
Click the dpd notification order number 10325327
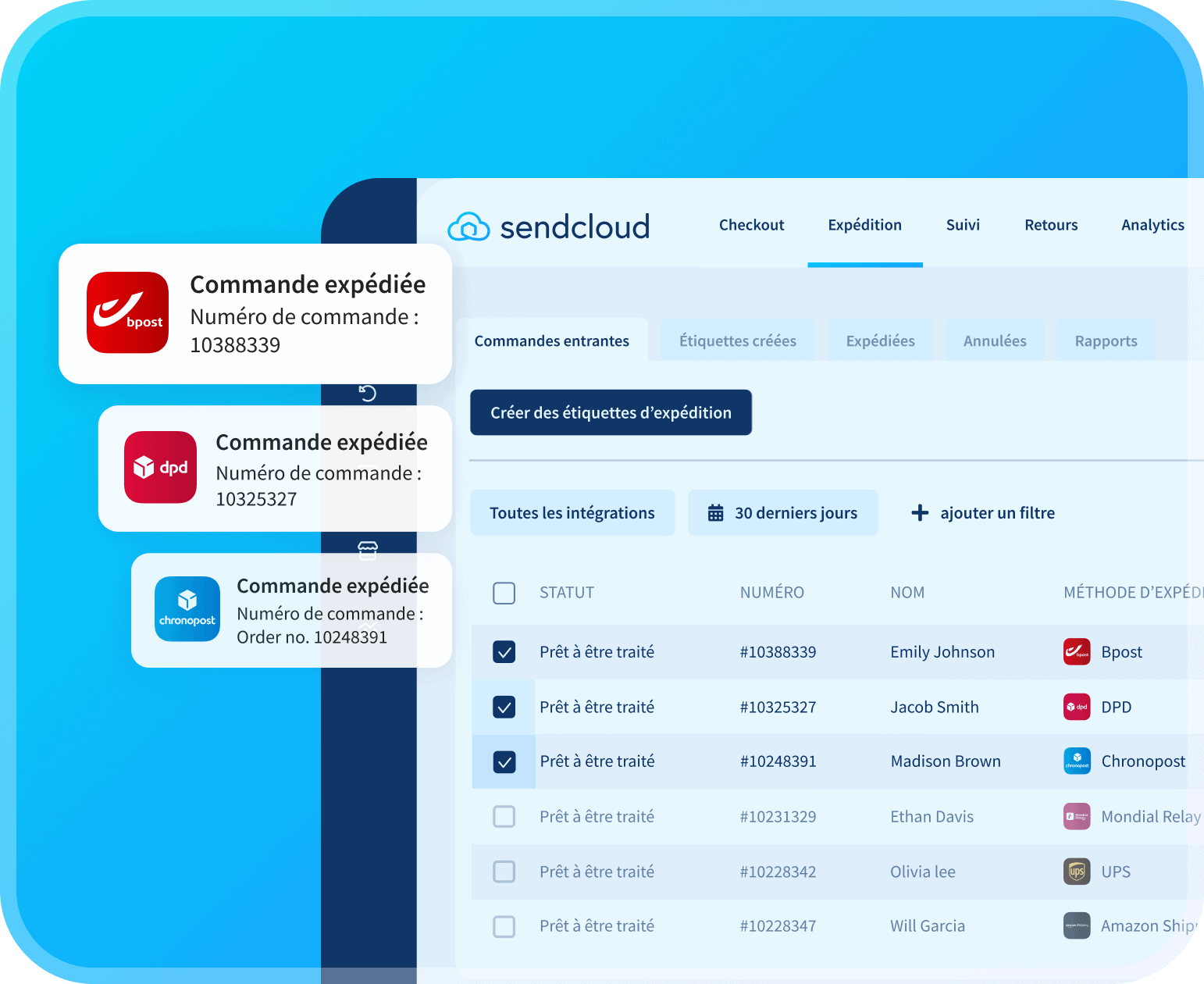point(256,499)
